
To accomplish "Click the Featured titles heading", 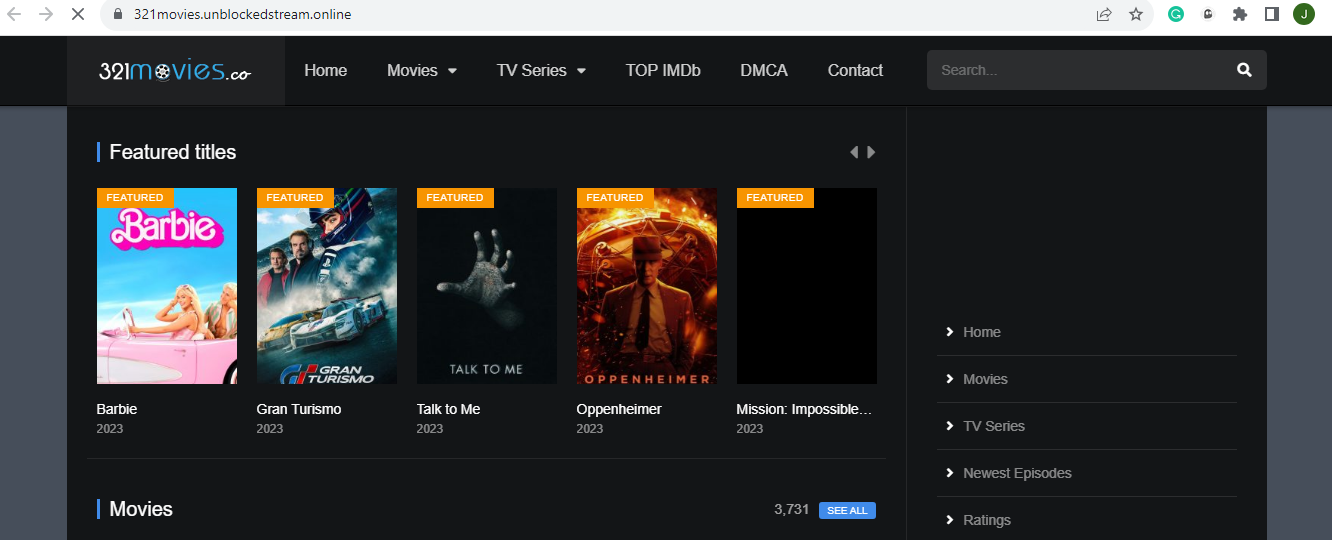I will (x=173, y=152).
